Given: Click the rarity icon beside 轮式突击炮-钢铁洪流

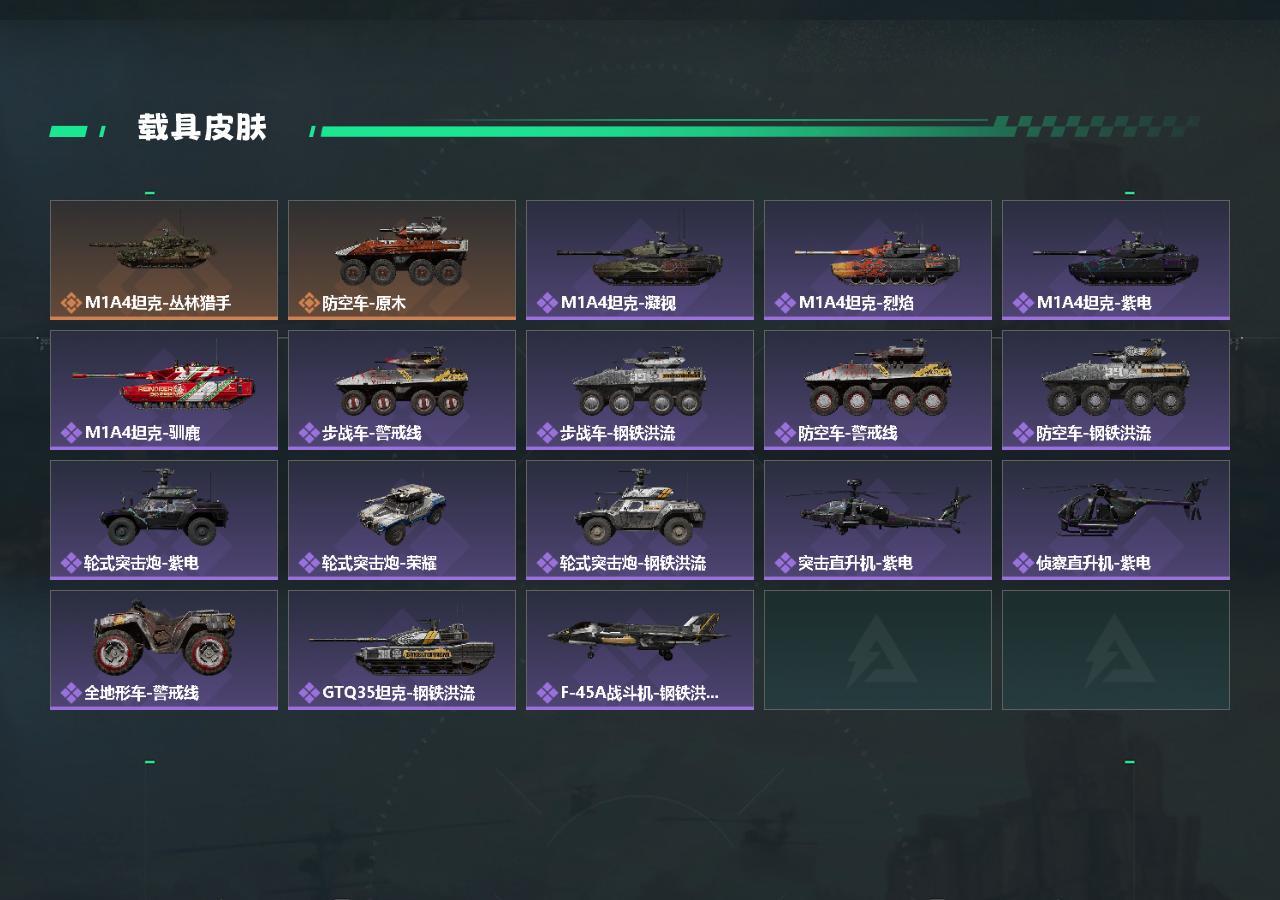Looking at the screenshot, I should click(547, 563).
